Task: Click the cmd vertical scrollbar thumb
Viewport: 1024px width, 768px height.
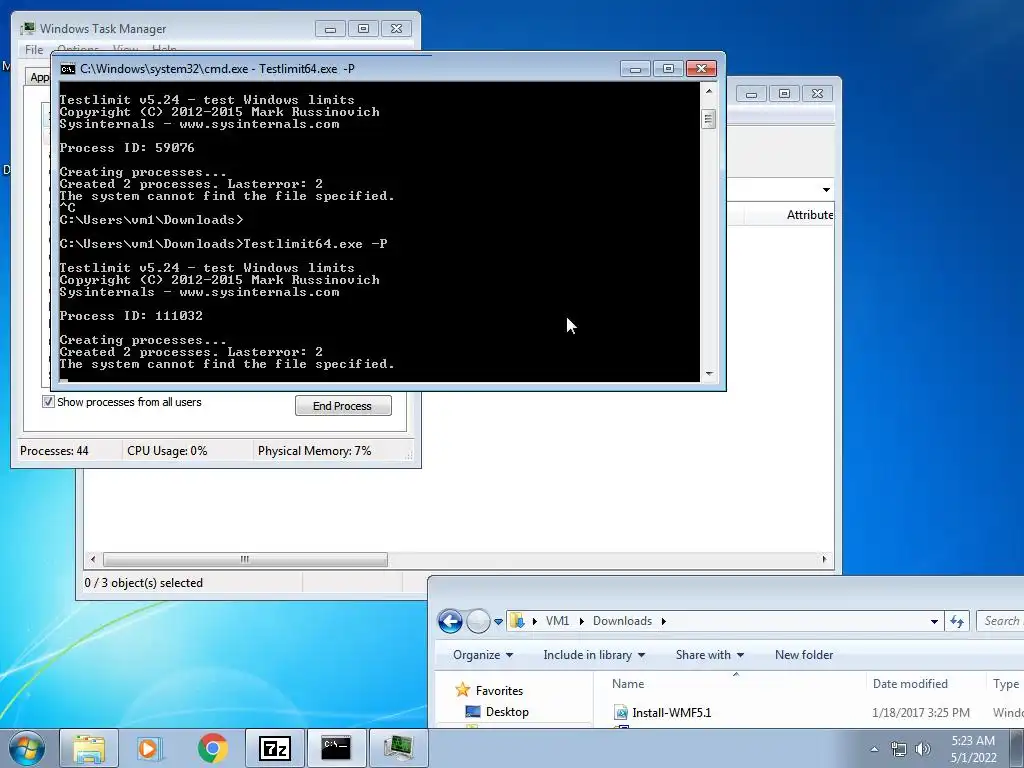Action: coord(709,119)
